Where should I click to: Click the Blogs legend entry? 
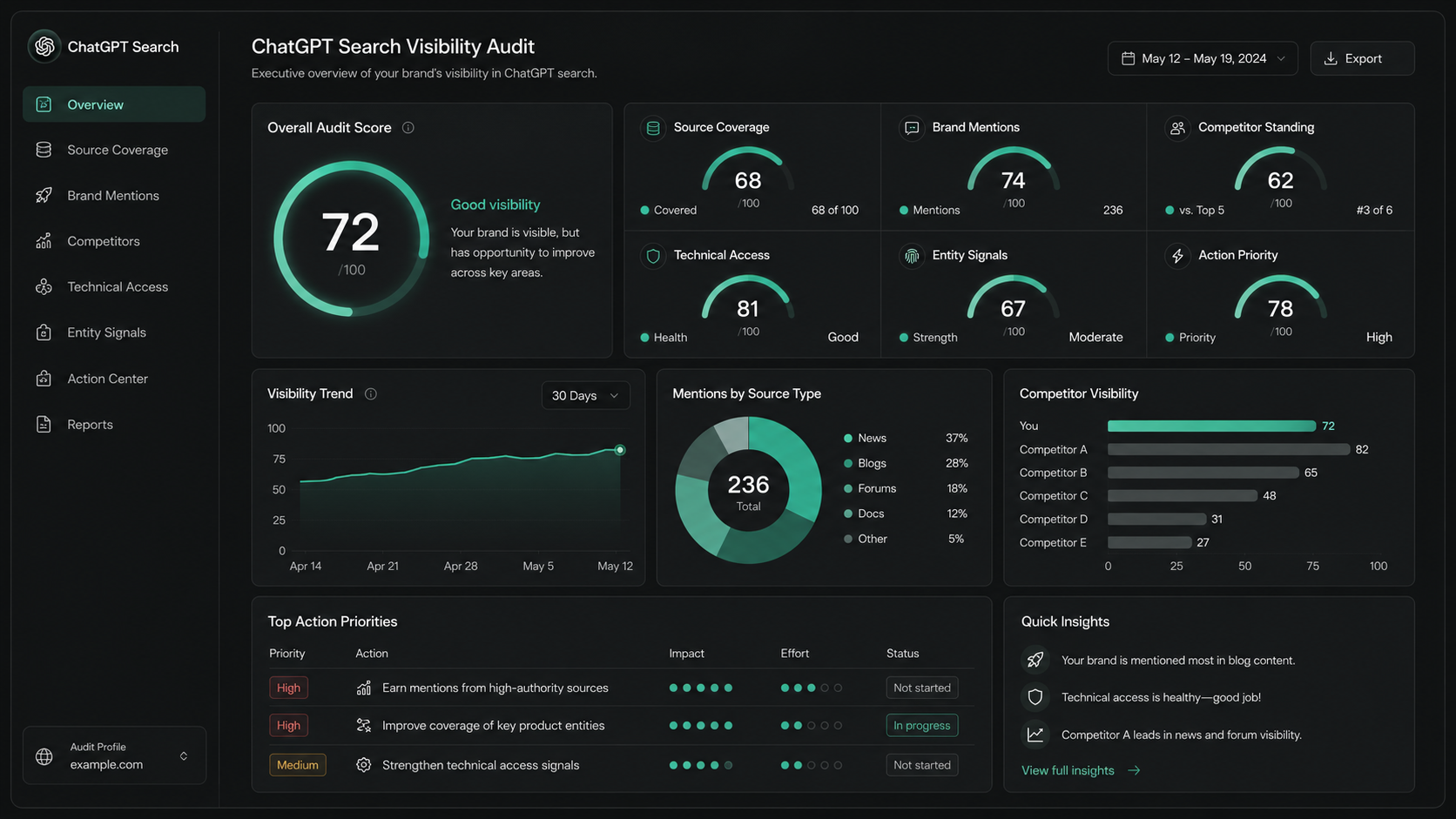coord(906,463)
